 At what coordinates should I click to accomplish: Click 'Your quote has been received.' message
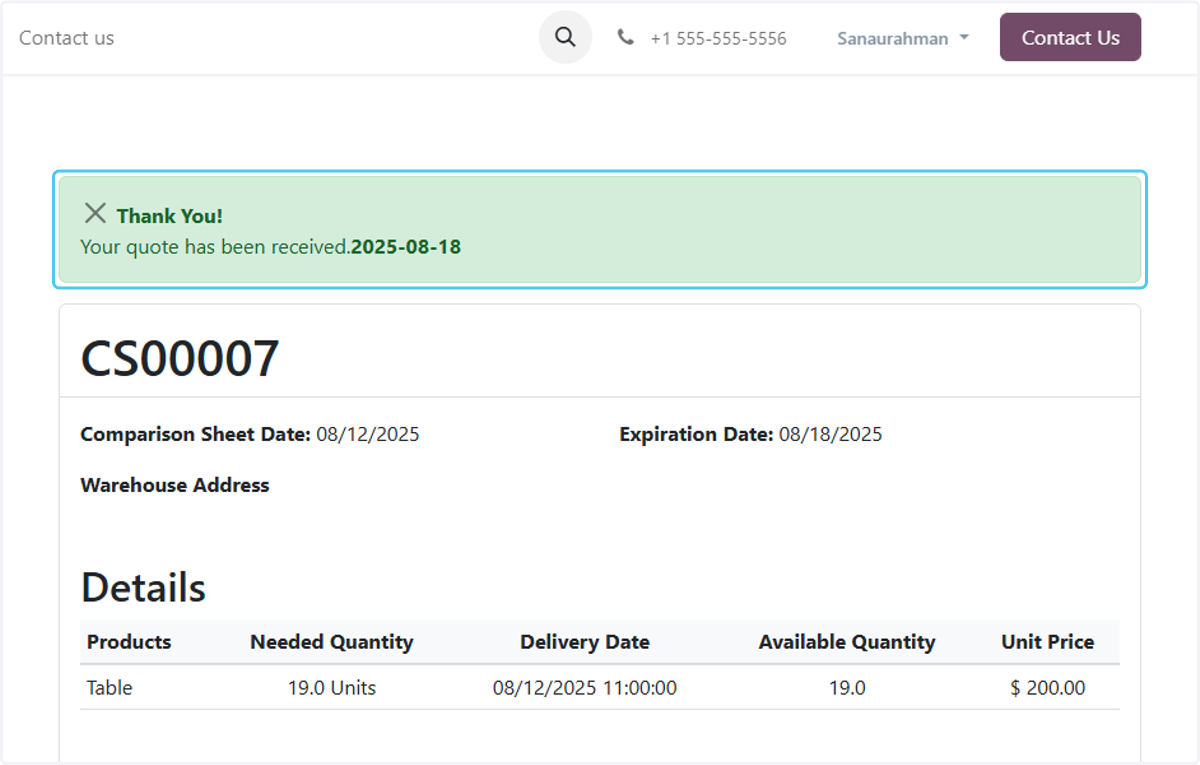pos(215,246)
